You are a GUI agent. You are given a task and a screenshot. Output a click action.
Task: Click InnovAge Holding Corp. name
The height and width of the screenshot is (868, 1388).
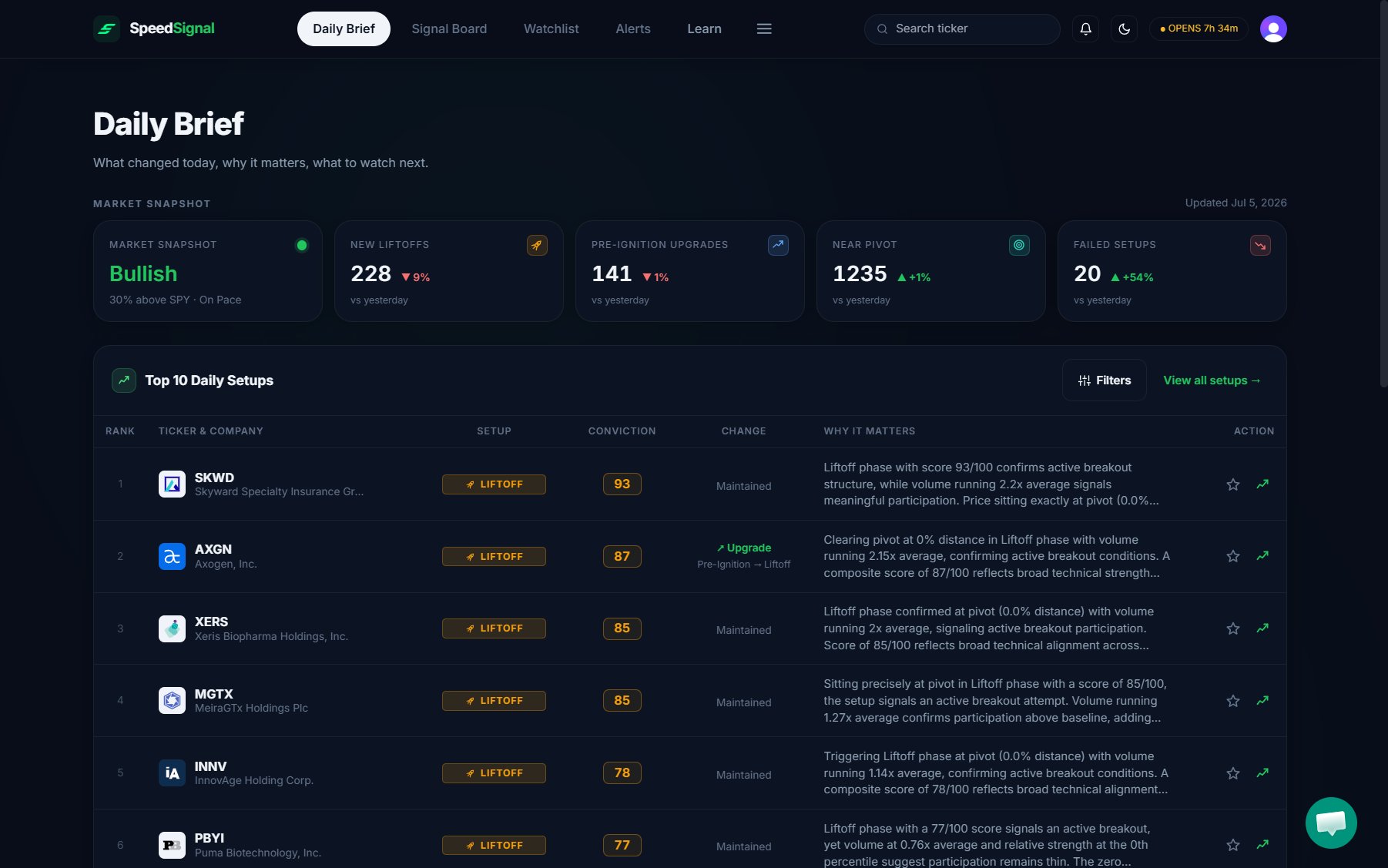[x=254, y=780]
